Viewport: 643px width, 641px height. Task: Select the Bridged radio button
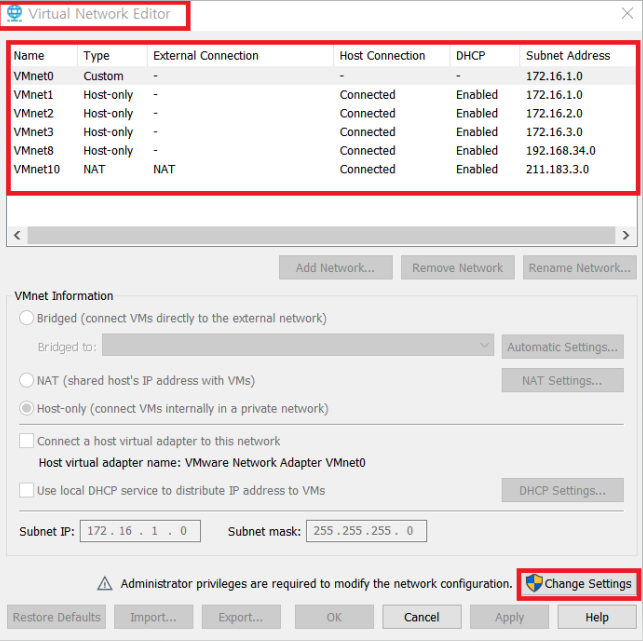pyautogui.click(x=26, y=318)
